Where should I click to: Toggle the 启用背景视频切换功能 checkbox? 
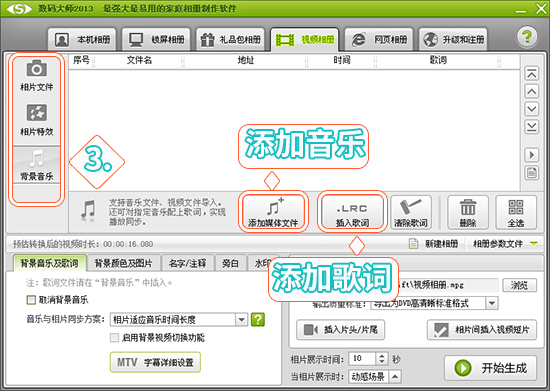pyautogui.click(x=114, y=338)
